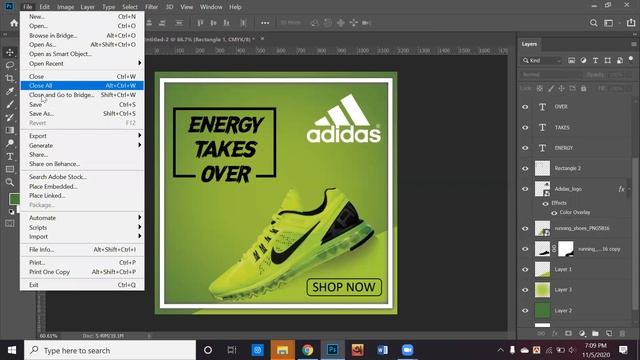The image size is (640, 360).
Task: Choose Search Adobe Stock from File menu
Action: 82,177
